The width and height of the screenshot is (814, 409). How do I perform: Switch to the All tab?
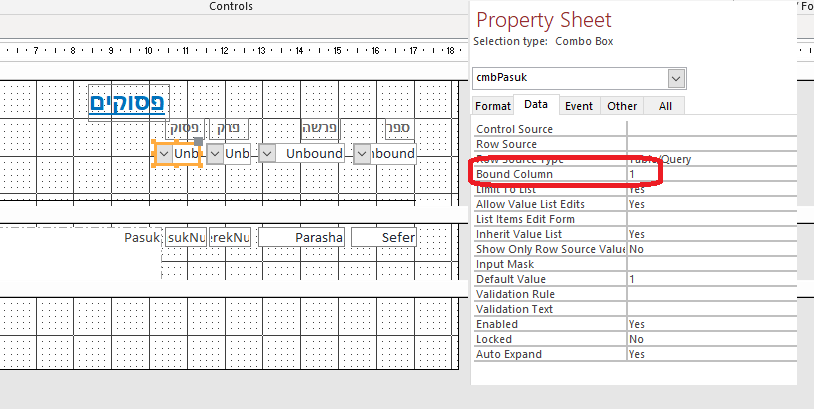point(665,106)
